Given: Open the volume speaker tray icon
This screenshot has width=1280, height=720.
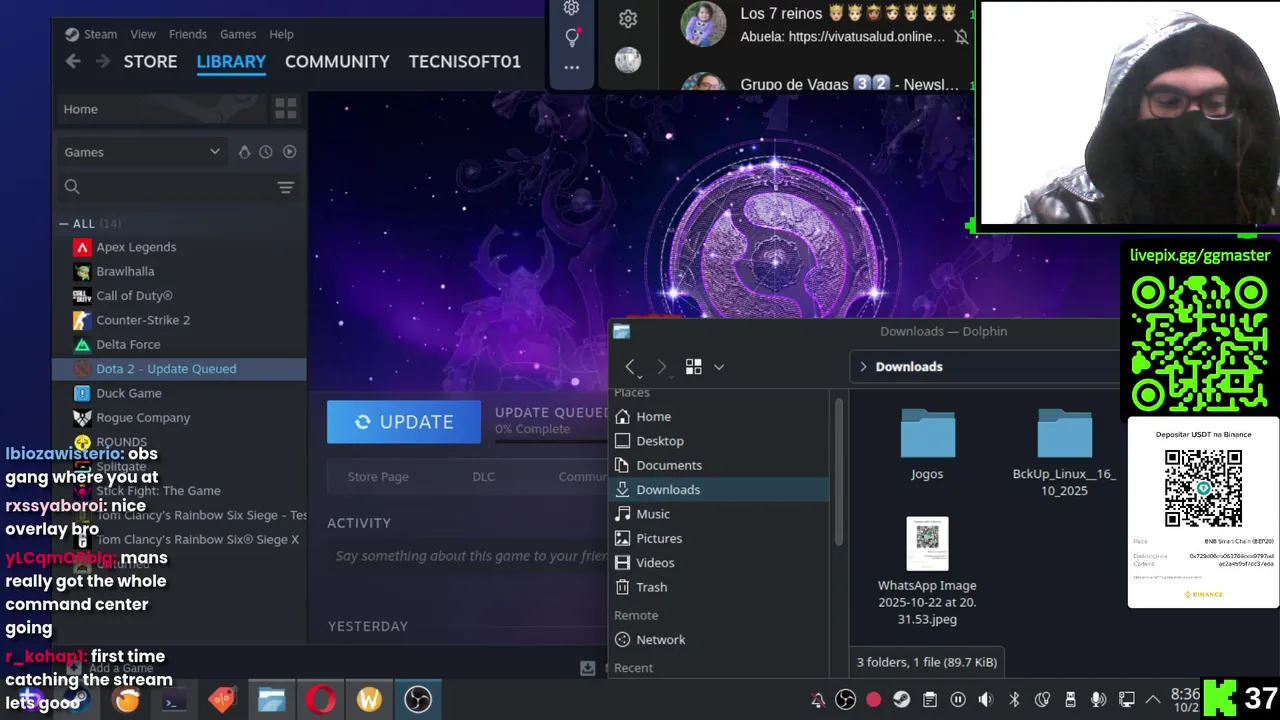Looking at the screenshot, I should coord(986,700).
